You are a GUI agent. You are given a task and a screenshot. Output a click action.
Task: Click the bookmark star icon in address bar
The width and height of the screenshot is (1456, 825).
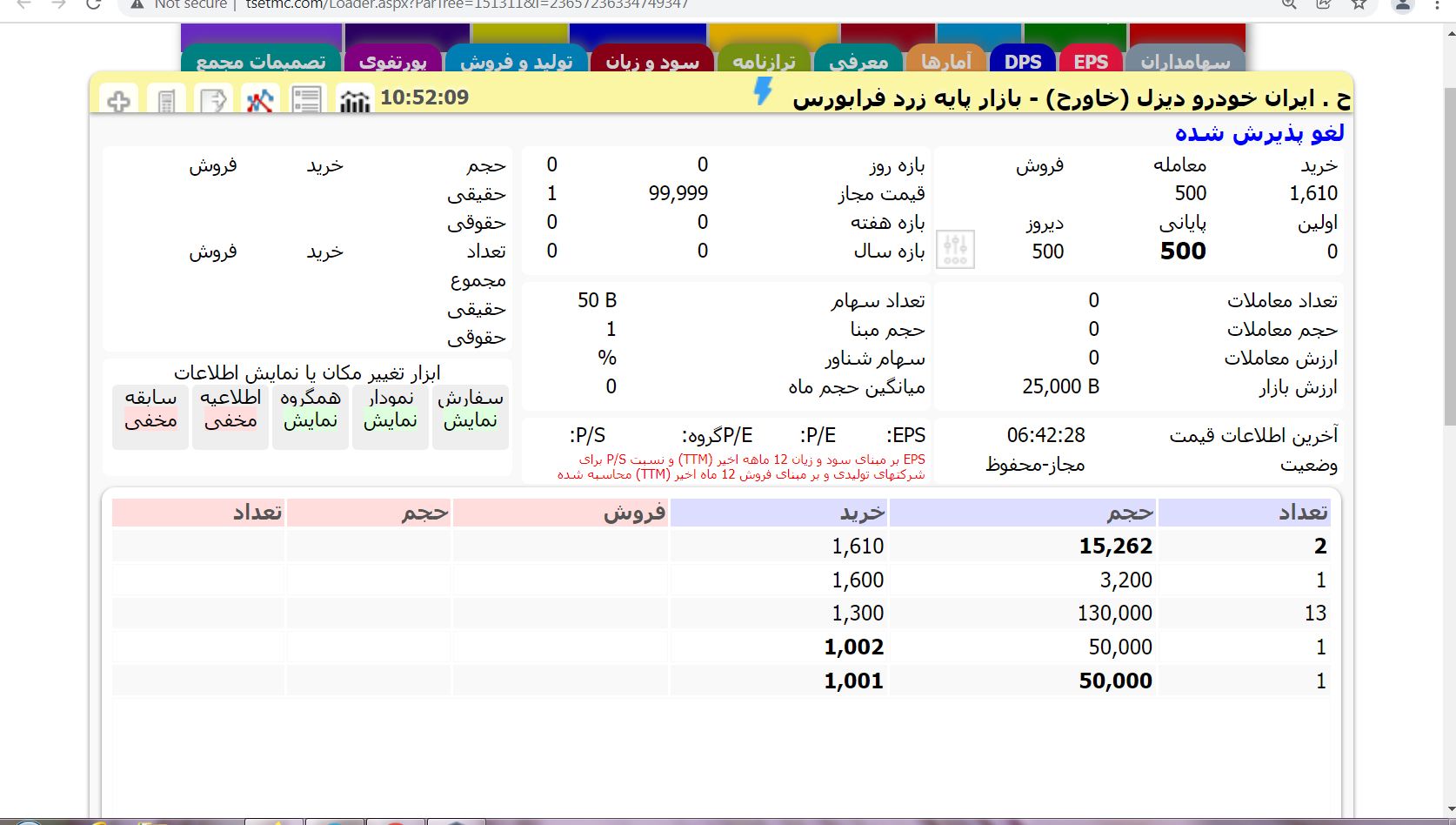1359,4
